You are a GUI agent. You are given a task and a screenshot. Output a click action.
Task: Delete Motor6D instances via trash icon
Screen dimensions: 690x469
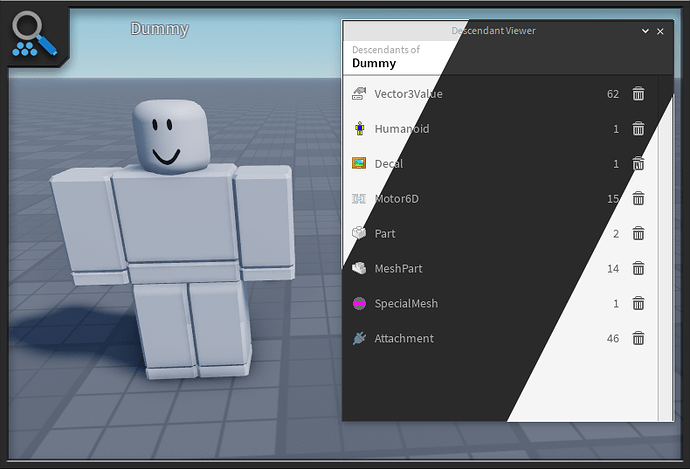pyautogui.click(x=638, y=198)
